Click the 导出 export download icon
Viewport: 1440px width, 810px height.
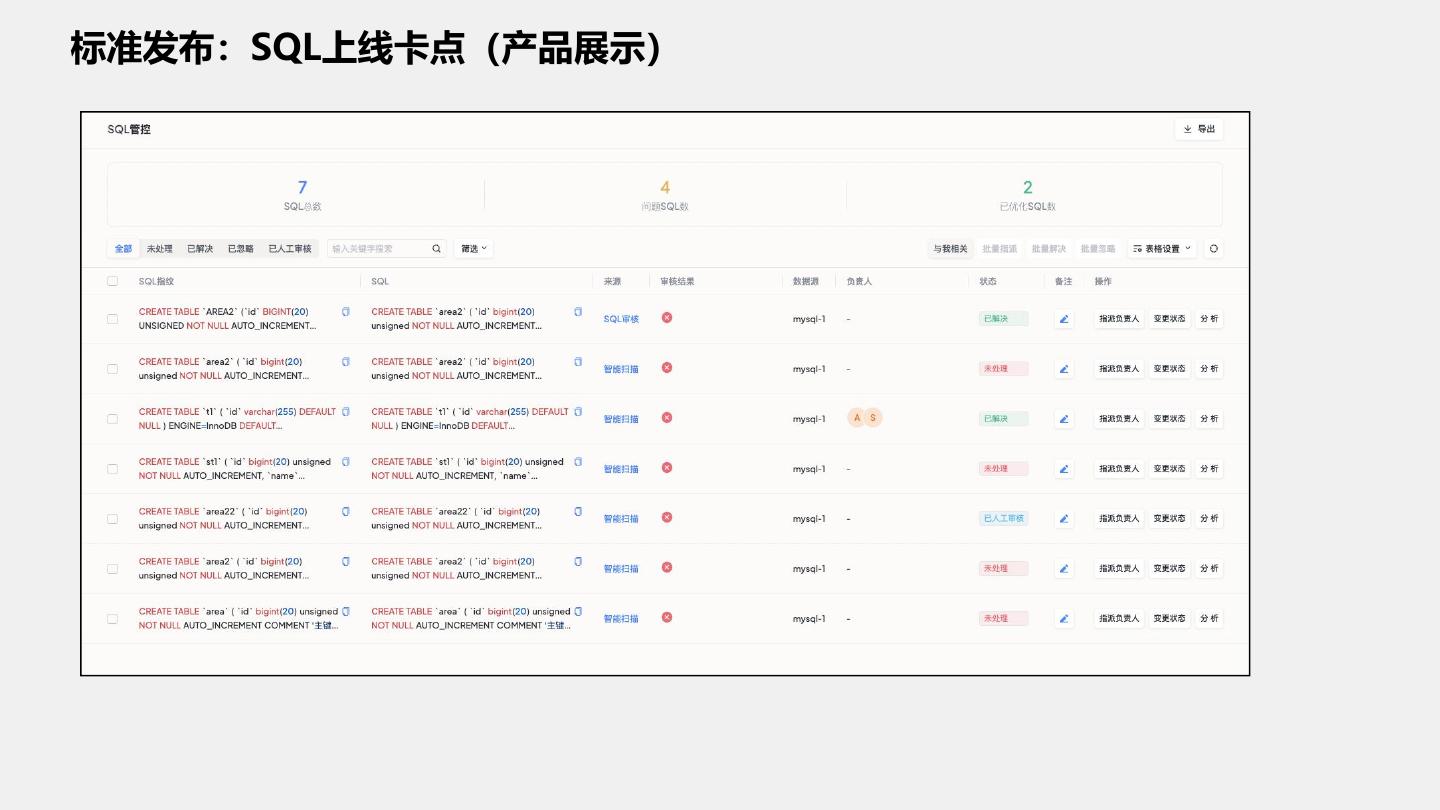click(1188, 129)
